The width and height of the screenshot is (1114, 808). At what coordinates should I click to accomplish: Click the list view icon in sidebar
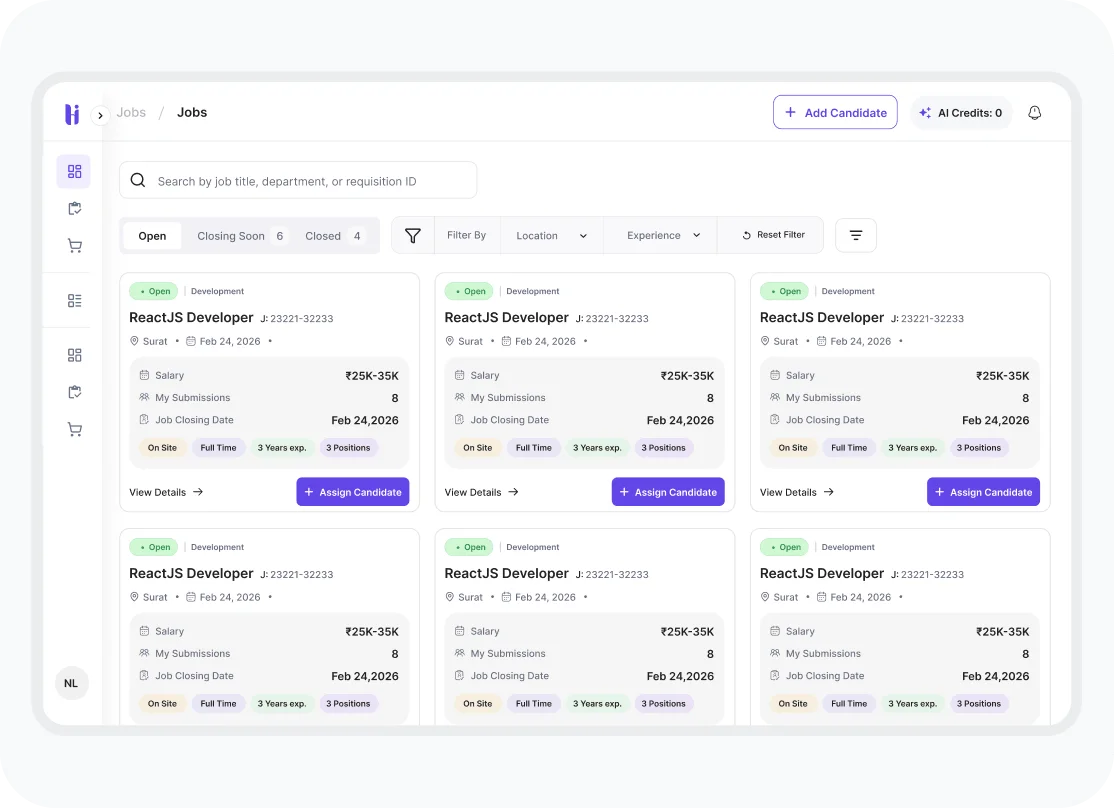click(x=74, y=301)
